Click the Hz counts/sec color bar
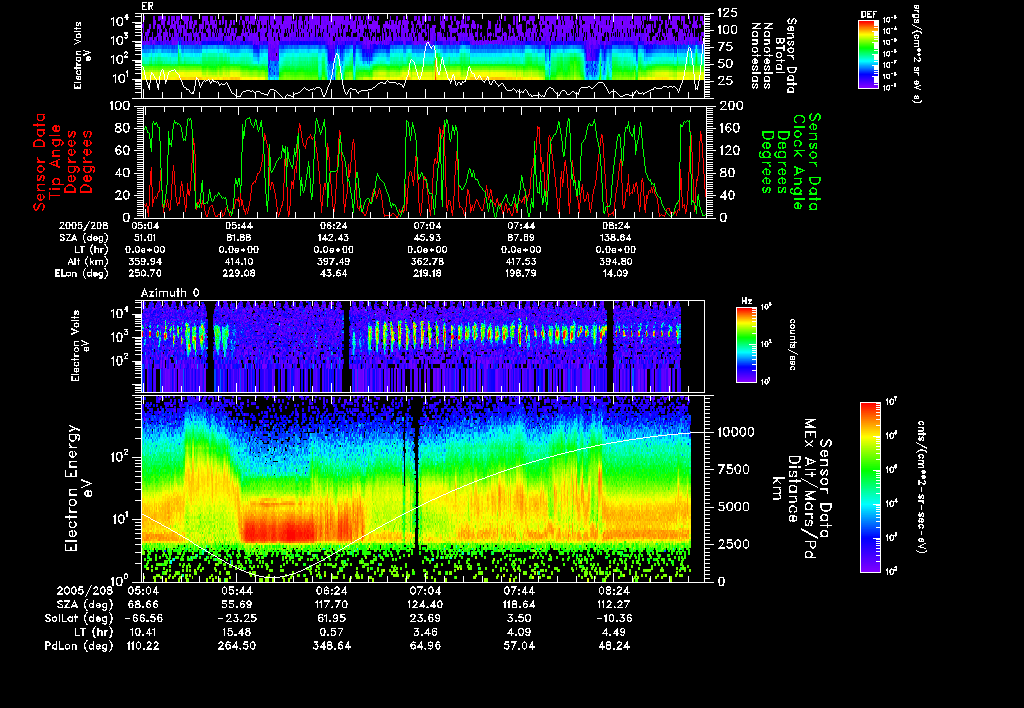This screenshot has height=708, width=1024. [x=746, y=344]
